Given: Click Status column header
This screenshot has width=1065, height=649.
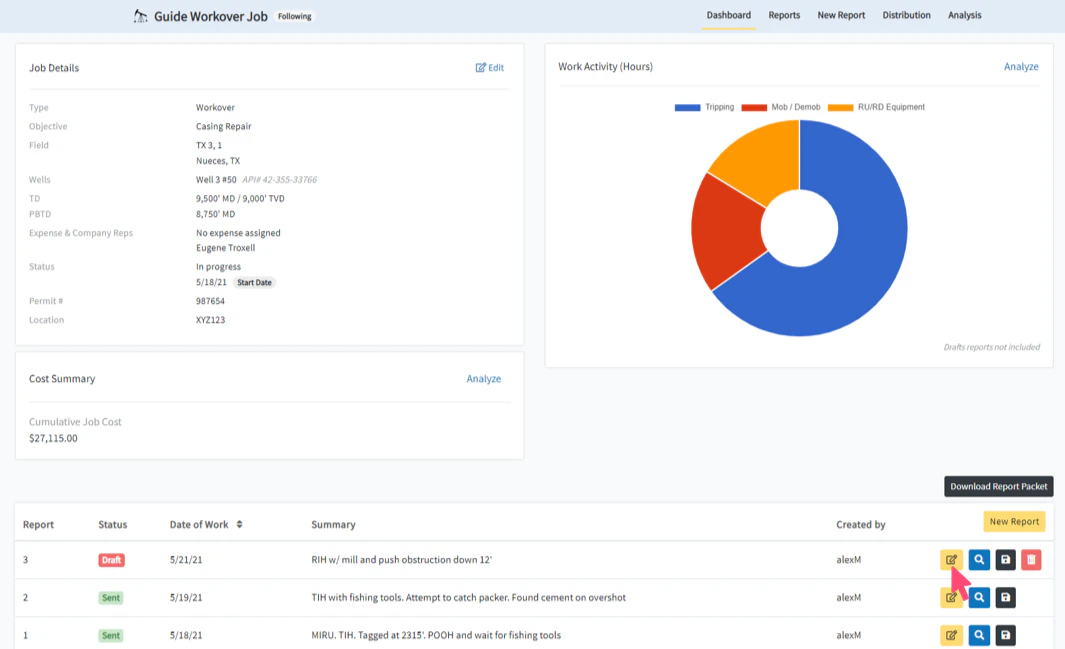Looking at the screenshot, I should pos(112,525).
